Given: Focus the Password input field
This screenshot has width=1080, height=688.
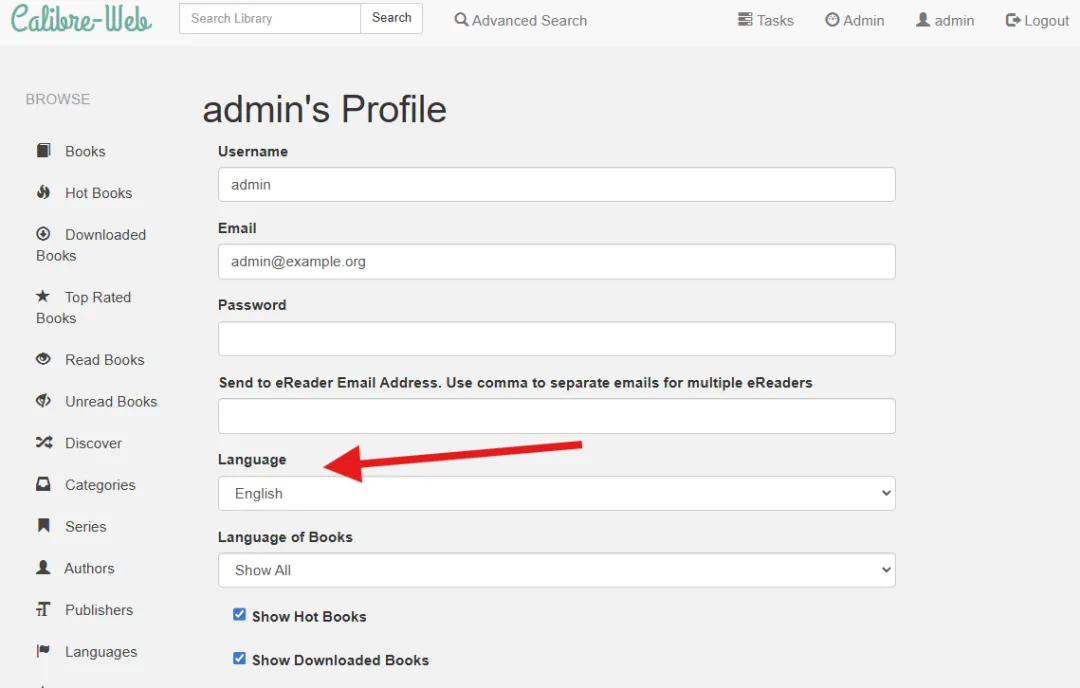Looking at the screenshot, I should coord(556,339).
